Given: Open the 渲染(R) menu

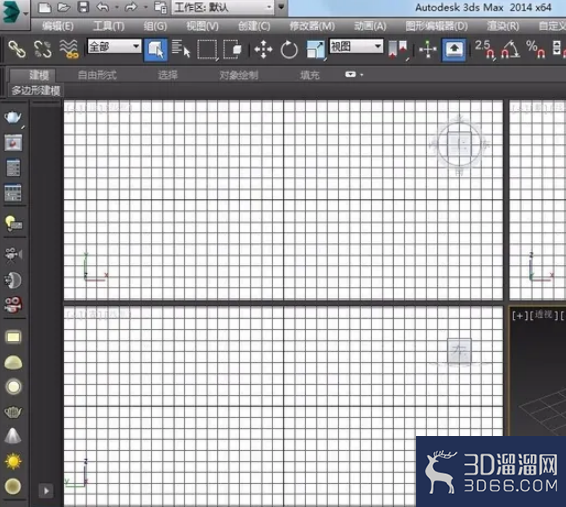Looking at the screenshot, I should (x=503, y=26).
